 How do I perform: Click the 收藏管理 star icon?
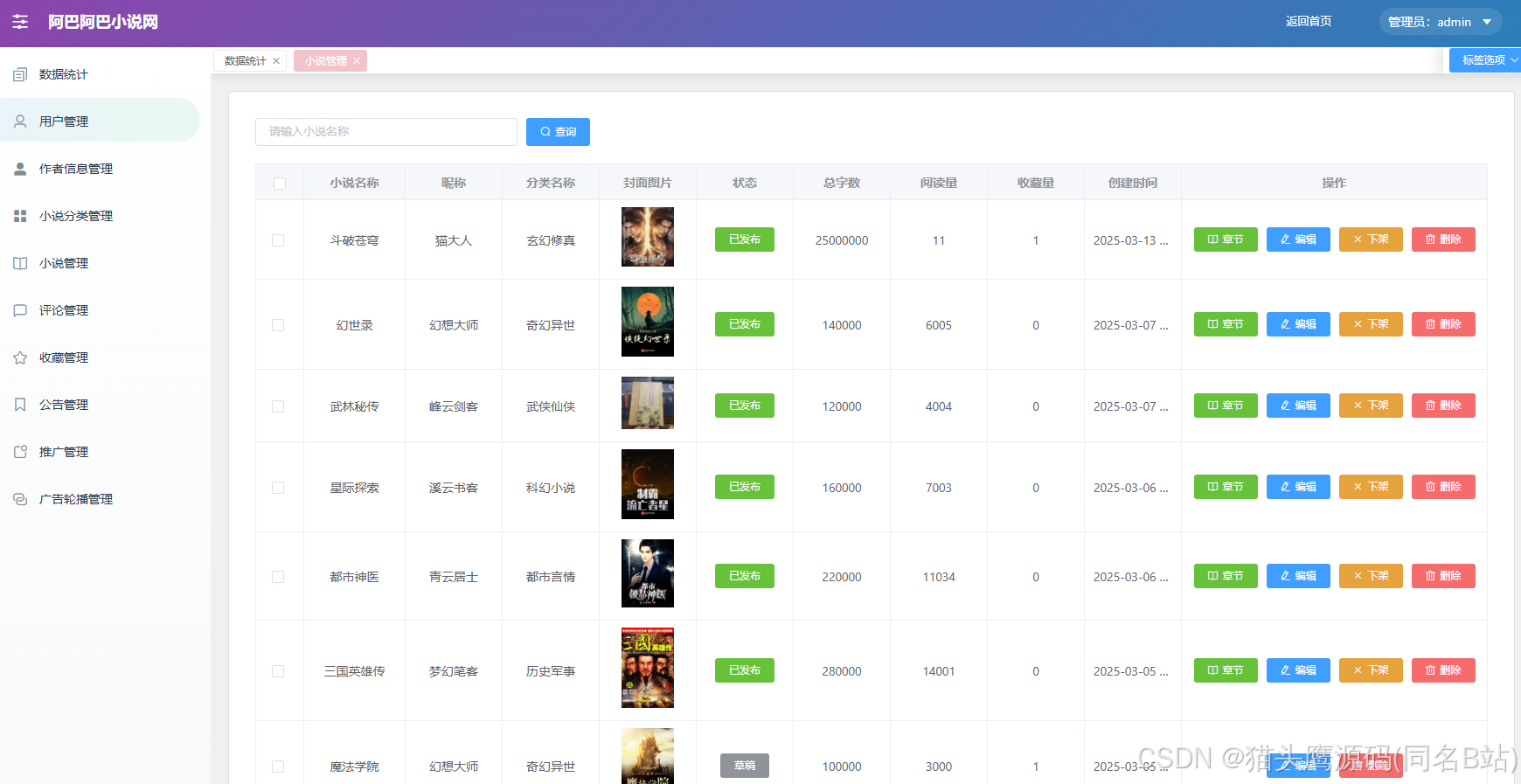click(20, 357)
